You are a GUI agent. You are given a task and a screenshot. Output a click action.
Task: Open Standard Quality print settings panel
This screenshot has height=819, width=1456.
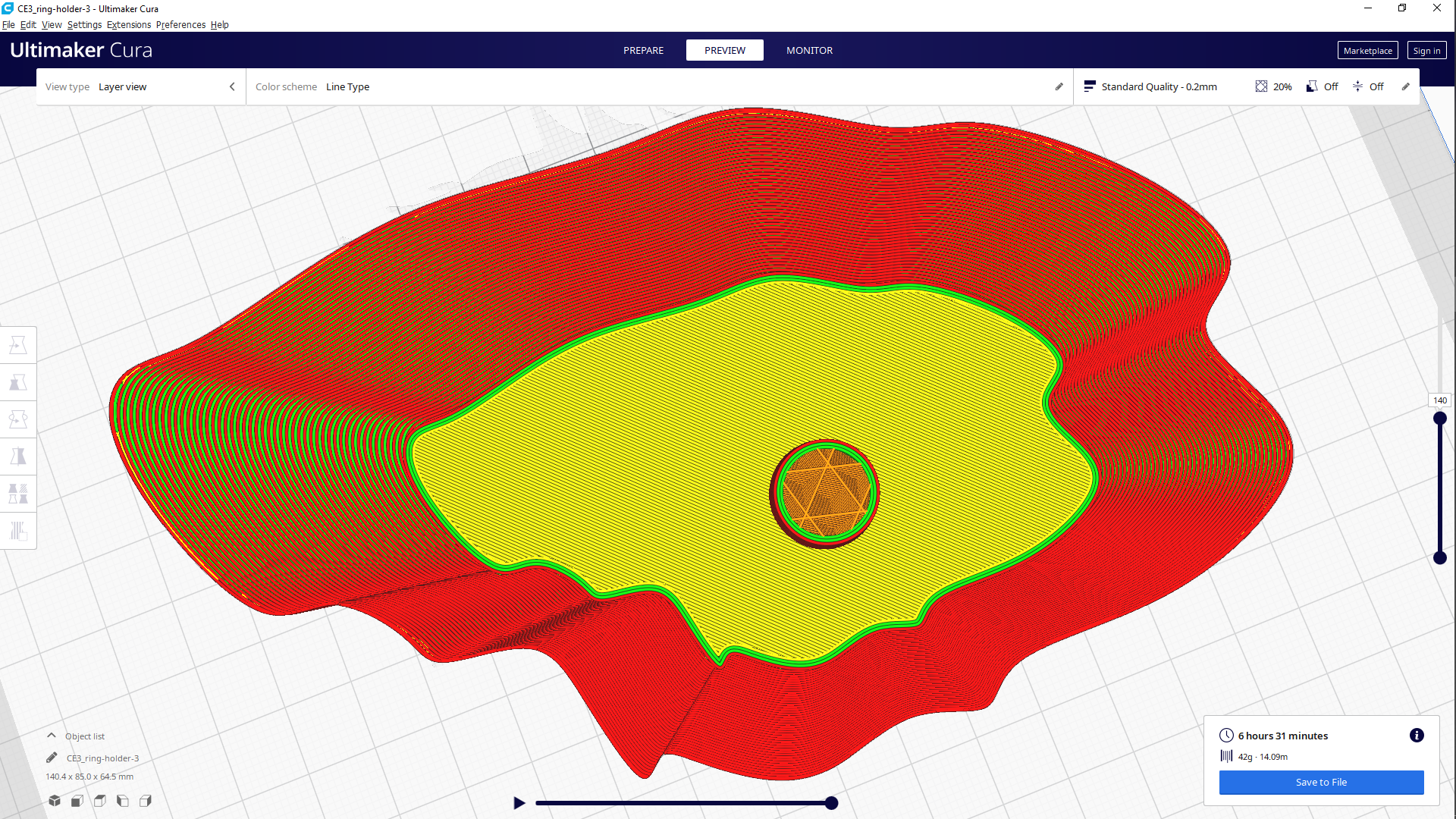[x=1159, y=86]
